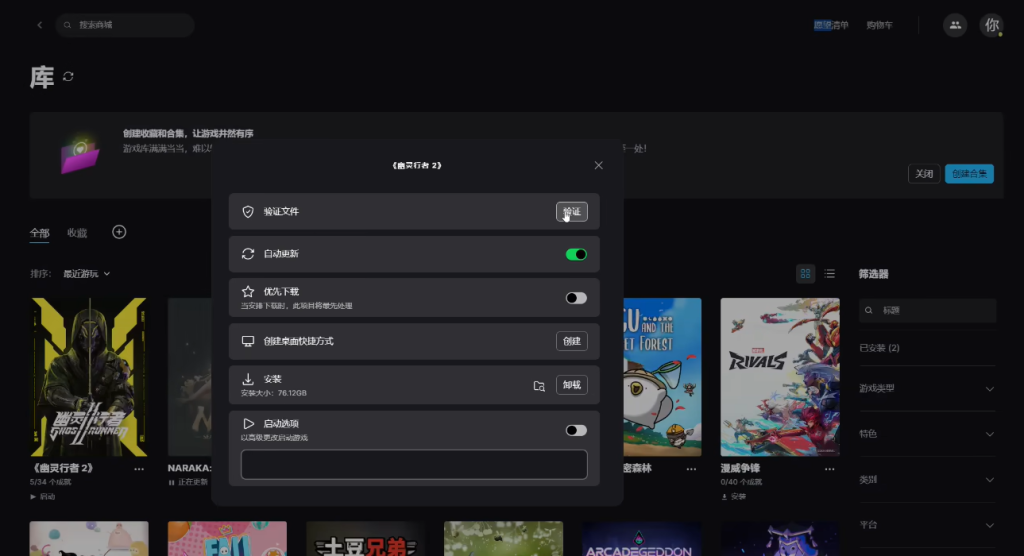Image resolution: width=1024 pixels, height=556 pixels.
Task: Open the 最近游玩 sort dropdown
Action: pyautogui.click(x=86, y=273)
